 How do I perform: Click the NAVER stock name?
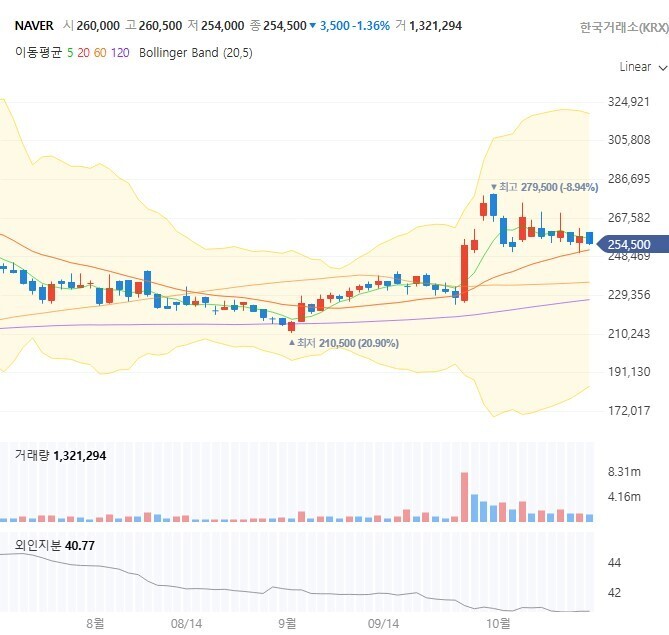click(34, 26)
